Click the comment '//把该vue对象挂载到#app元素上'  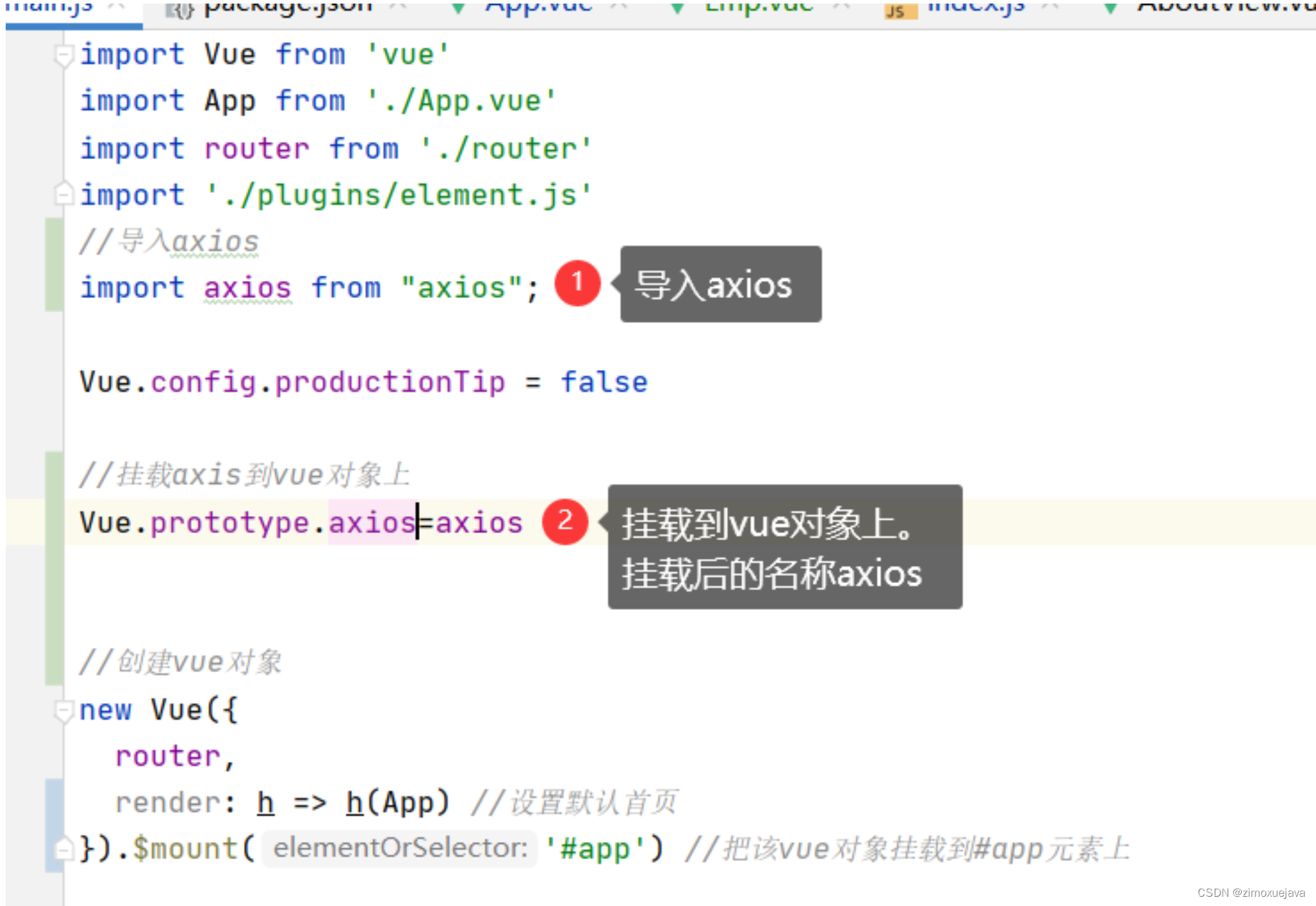[x=907, y=849]
